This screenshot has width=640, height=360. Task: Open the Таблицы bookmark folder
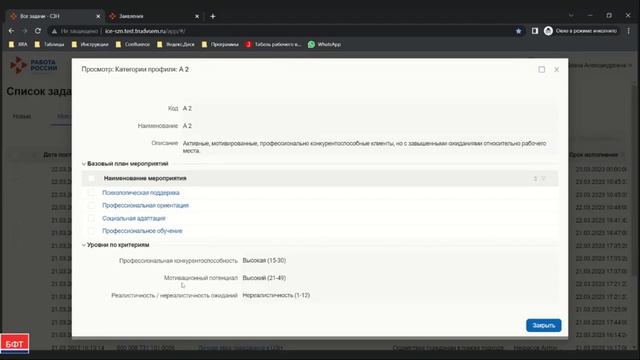pos(50,44)
